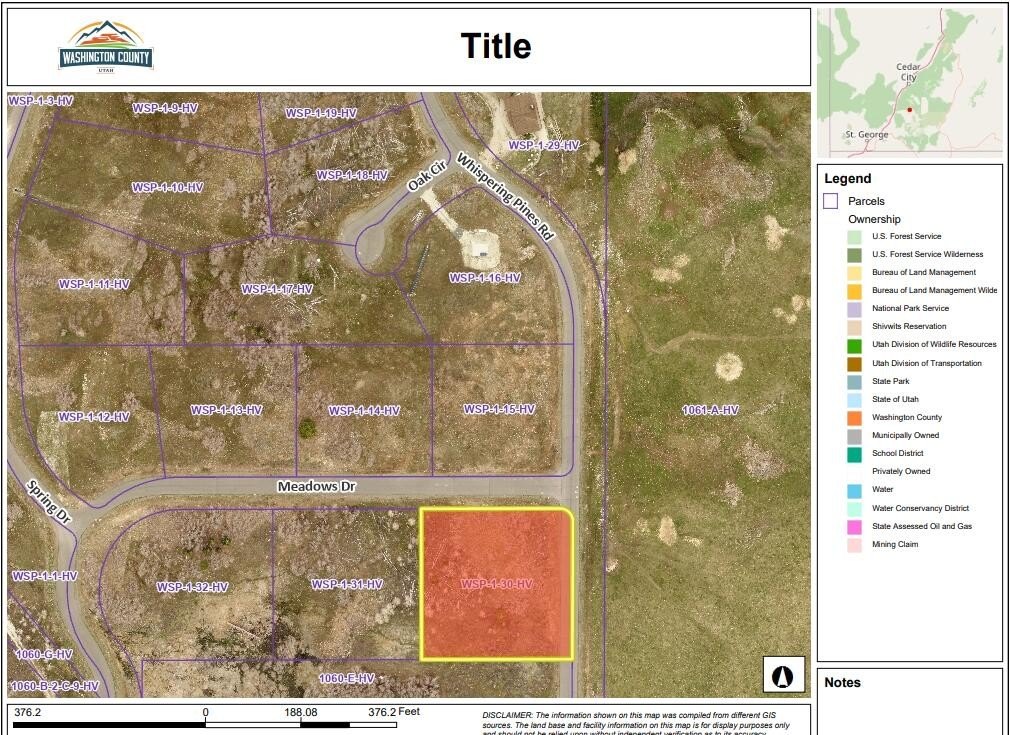
Task: Select parcel label WSP-1-16-HV
Action: coord(485,278)
